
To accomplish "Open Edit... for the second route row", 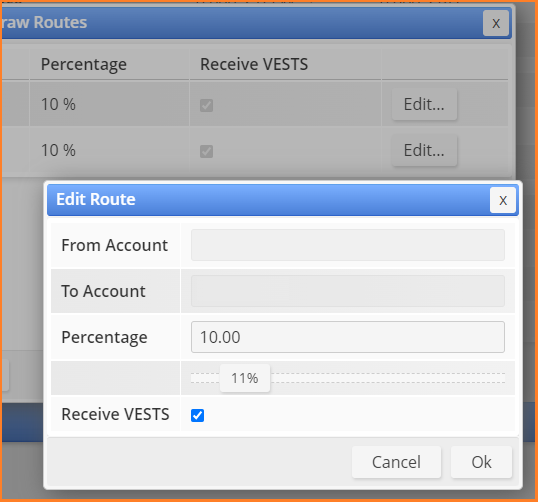I will point(424,150).
